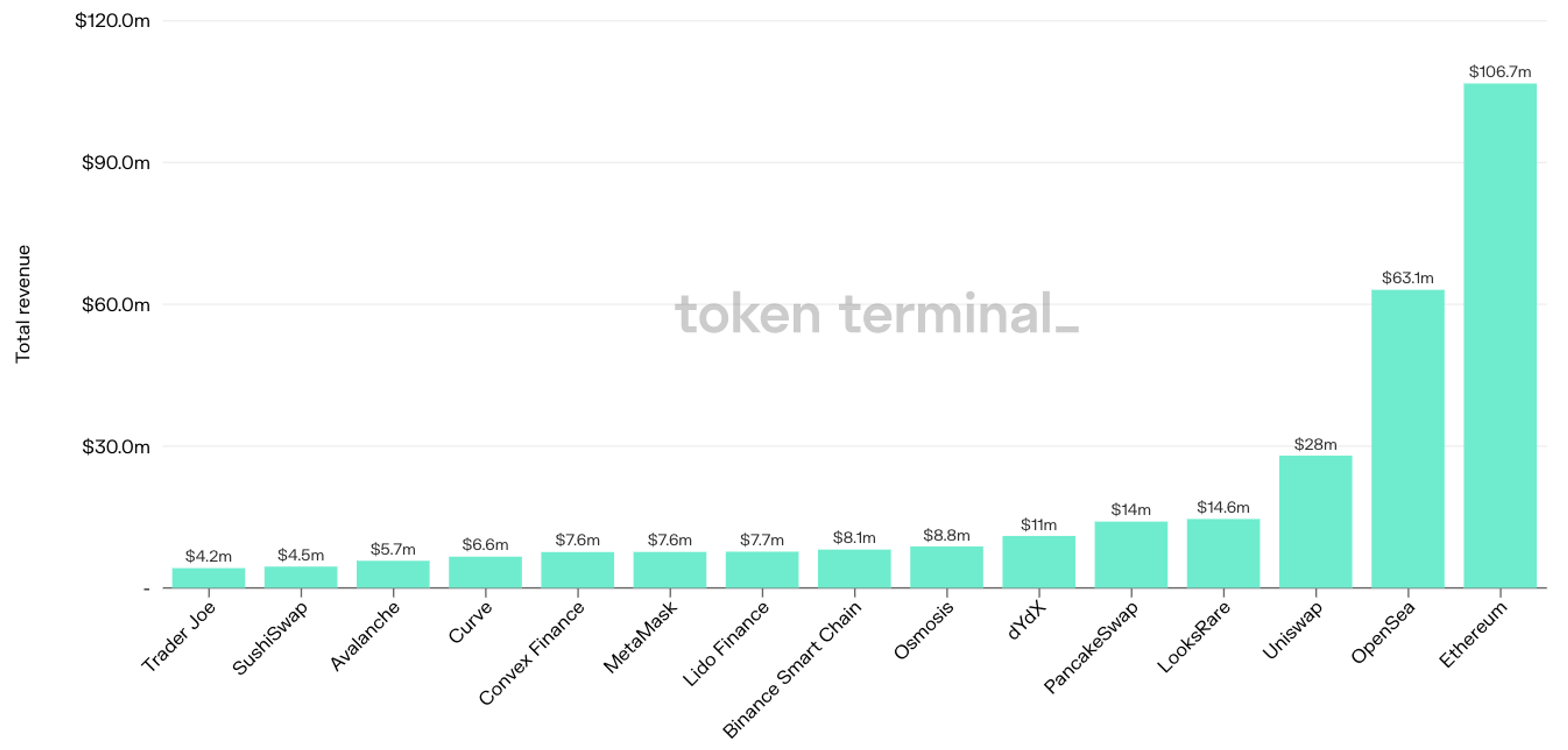Click the dYdX bar
The height and width of the screenshot is (750, 1568).
click(x=1038, y=562)
